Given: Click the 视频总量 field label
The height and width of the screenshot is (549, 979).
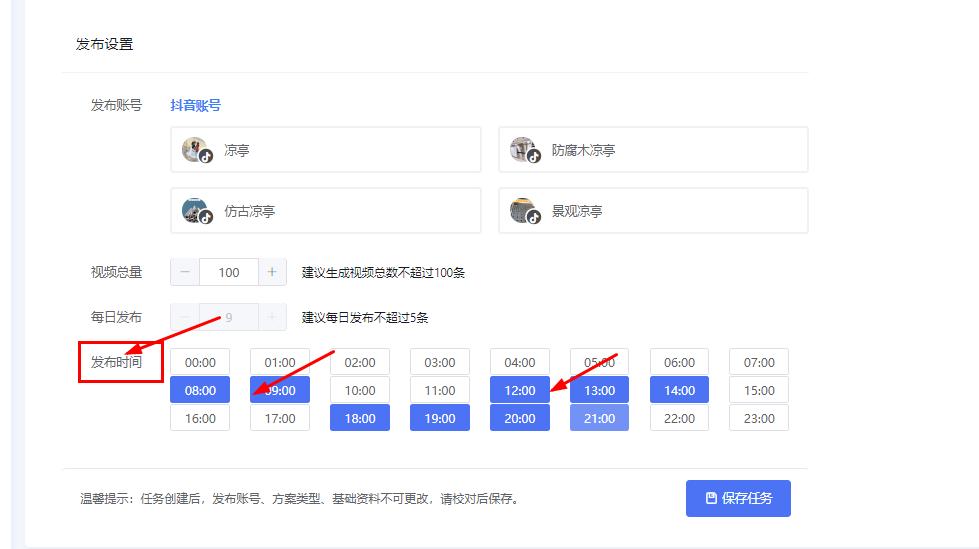Looking at the screenshot, I should [x=116, y=272].
